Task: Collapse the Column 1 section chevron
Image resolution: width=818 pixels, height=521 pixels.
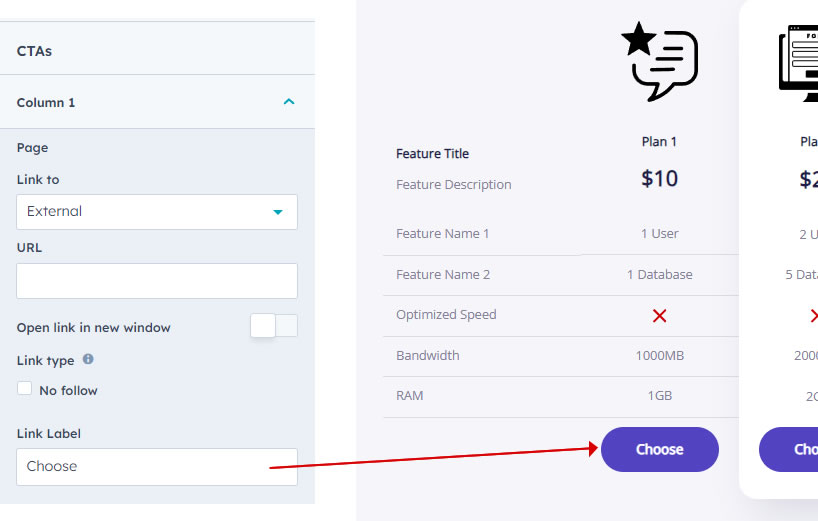Action: (288, 102)
